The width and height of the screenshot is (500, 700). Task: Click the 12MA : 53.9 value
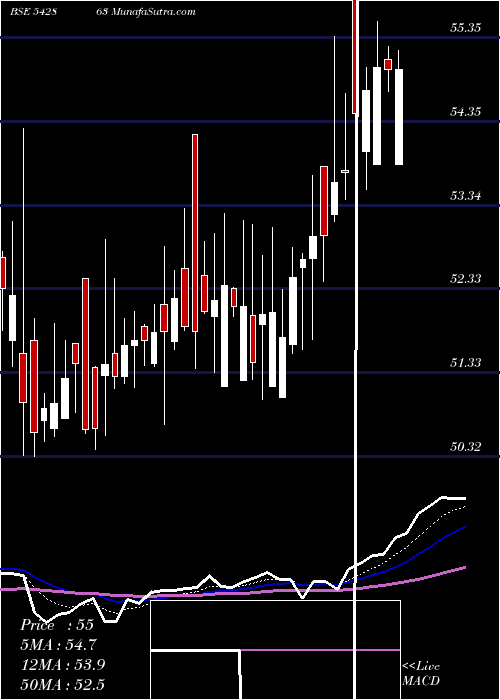(63, 665)
